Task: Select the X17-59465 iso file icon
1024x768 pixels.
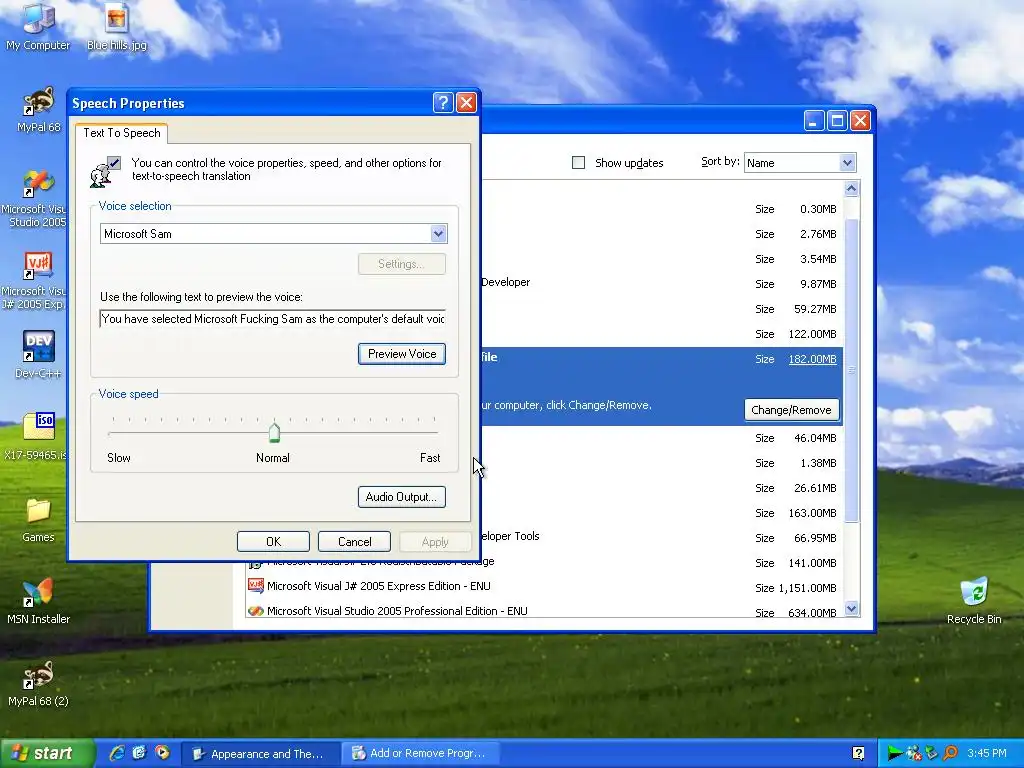Action: click(38, 436)
